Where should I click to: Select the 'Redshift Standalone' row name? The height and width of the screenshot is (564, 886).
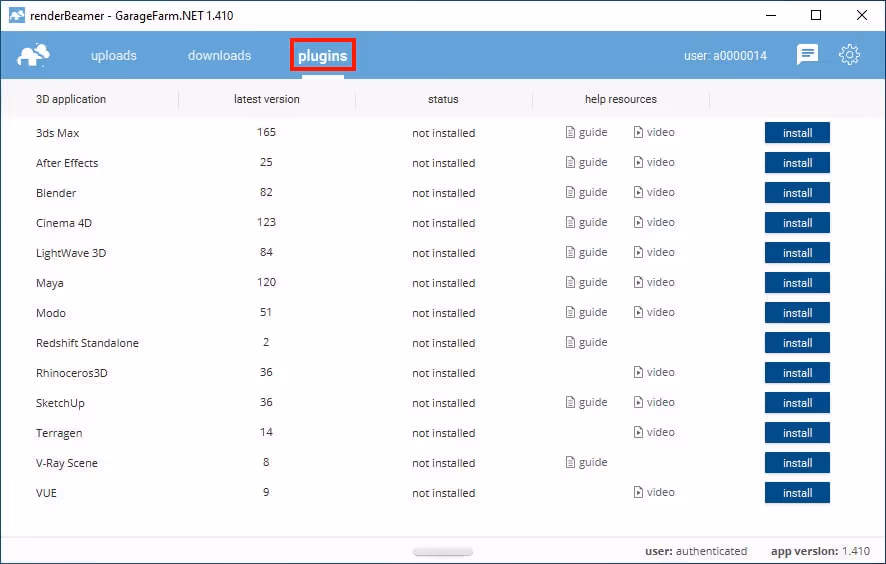(87, 342)
